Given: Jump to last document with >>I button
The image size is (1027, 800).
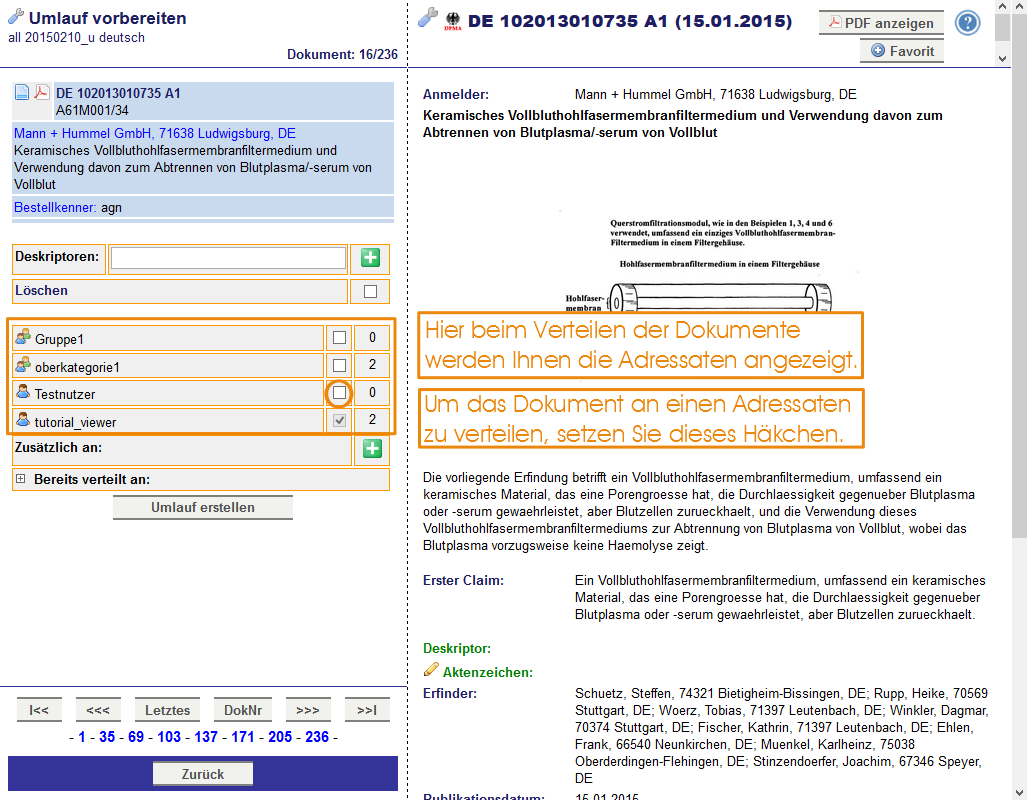Looking at the screenshot, I should click(x=367, y=710).
